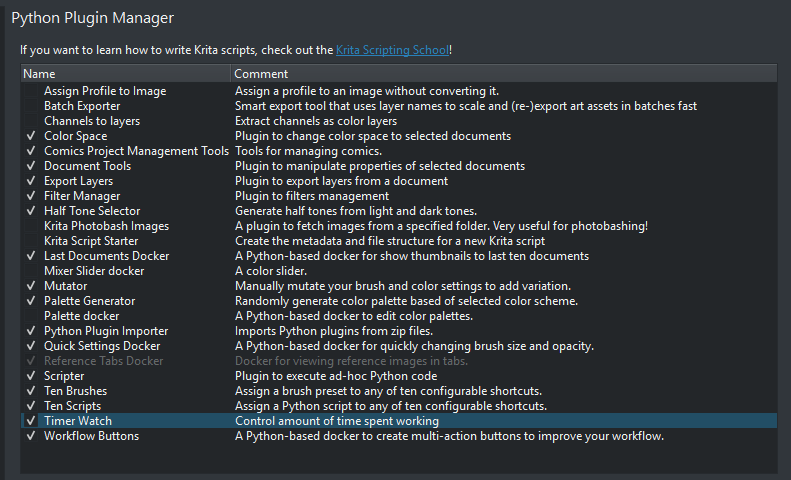Open the Krita Scripting School link
This screenshot has height=480, width=791.
click(392, 50)
